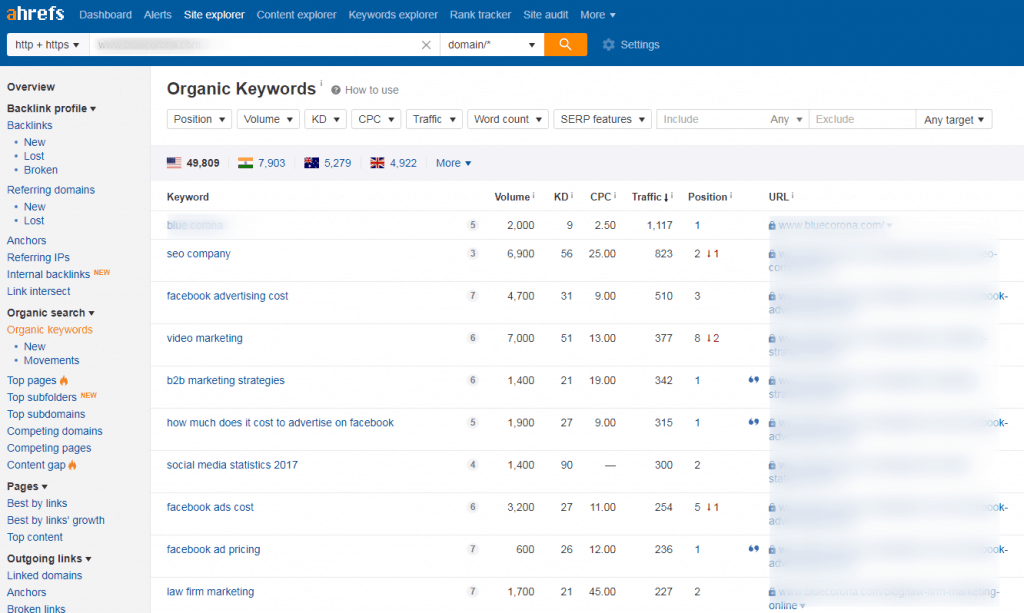The image size is (1024, 613).
Task: Open Site audit in top navigation
Action: [x=546, y=14]
